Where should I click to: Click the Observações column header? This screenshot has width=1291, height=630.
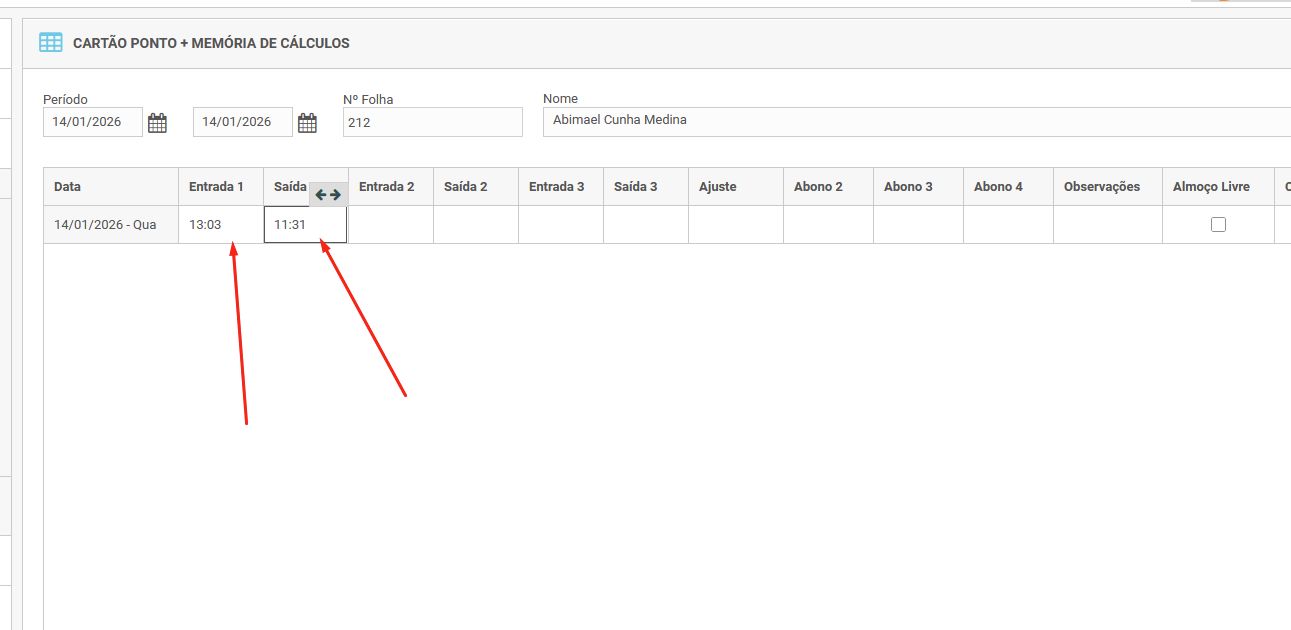coord(1107,187)
